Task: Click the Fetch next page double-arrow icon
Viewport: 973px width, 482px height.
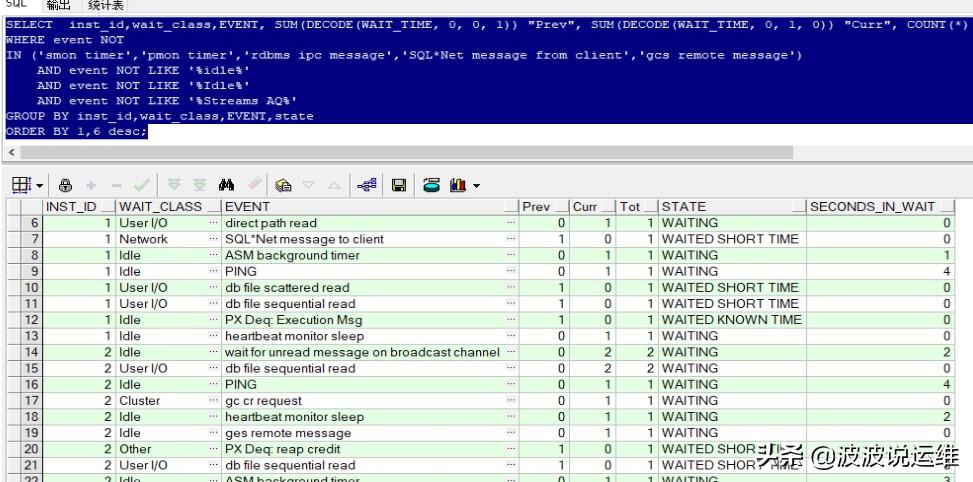Action: point(173,185)
